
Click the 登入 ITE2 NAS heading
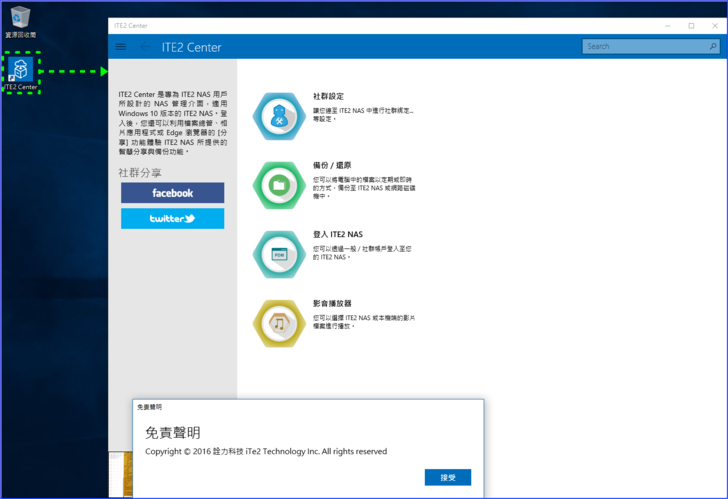pos(338,234)
